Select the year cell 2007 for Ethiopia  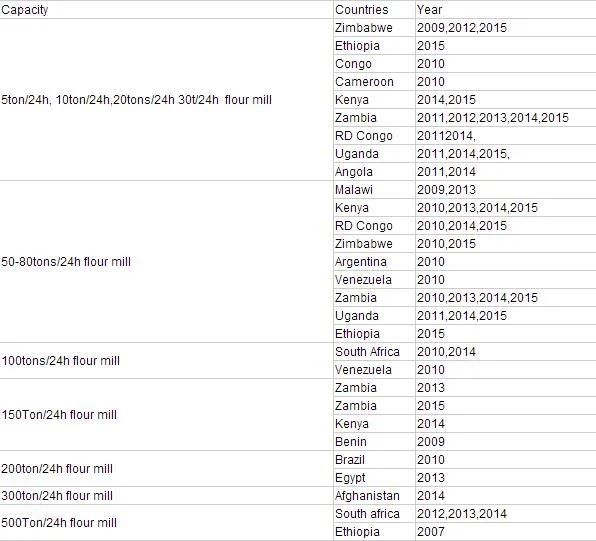(x=506, y=531)
